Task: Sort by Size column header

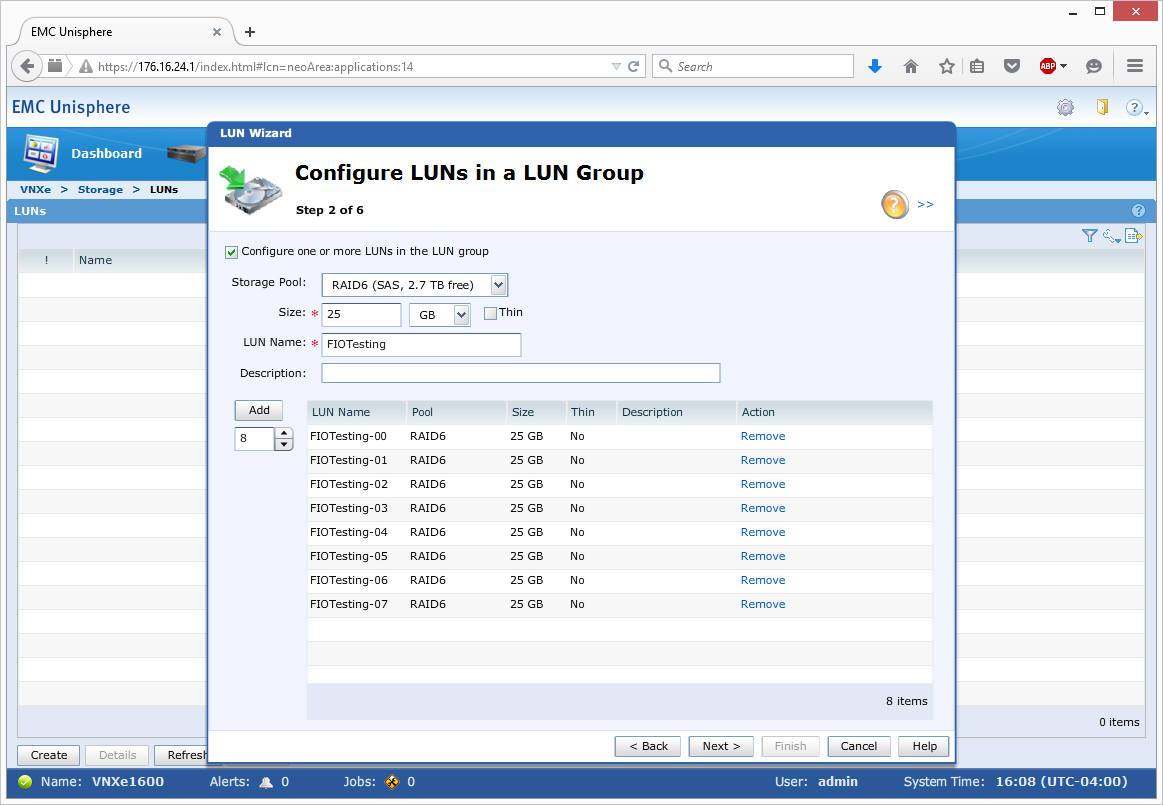Action: click(536, 413)
